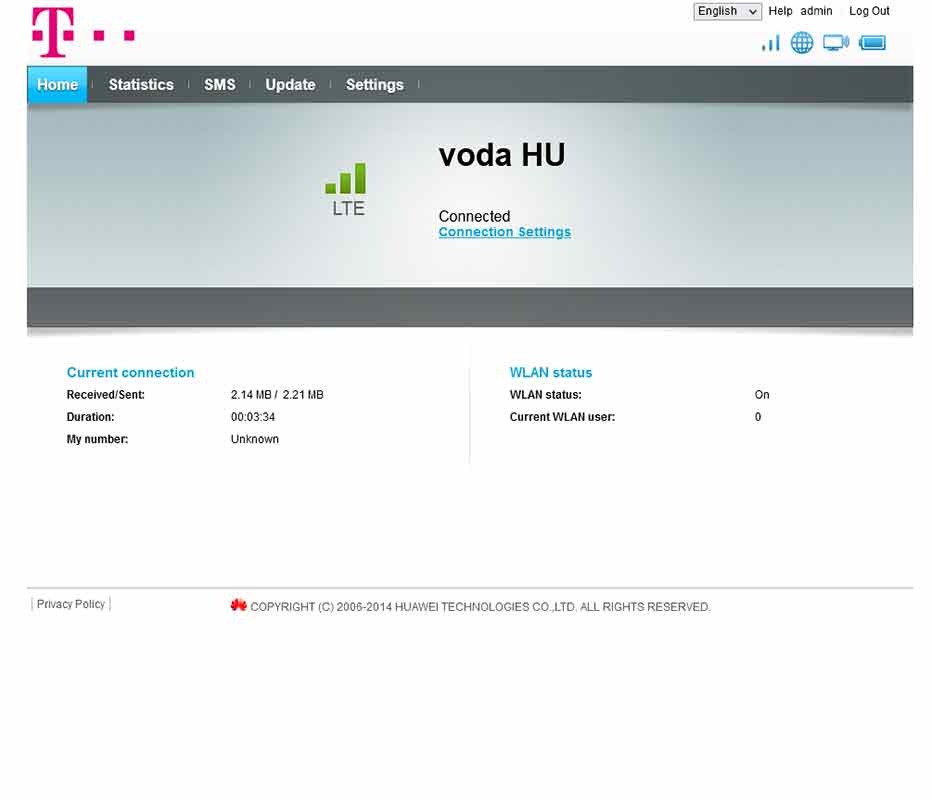This screenshot has height=800, width=932.
Task: Click the Received/Sent label
Action: (105, 395)
